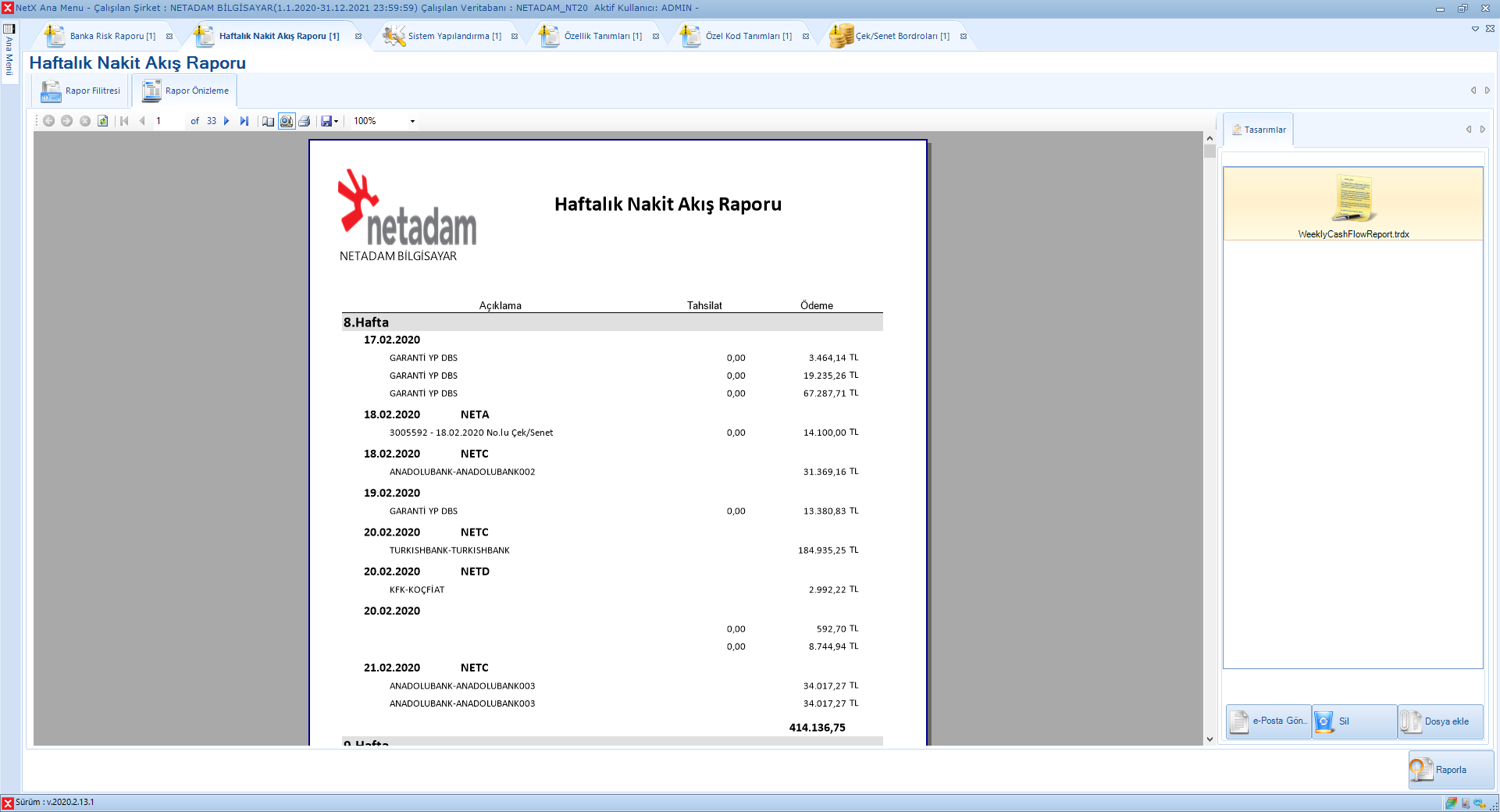Close the Haftalık Nakit Akış Raporu tab
The height and width of the screenshot is (812, 1500).
[358, 37]
